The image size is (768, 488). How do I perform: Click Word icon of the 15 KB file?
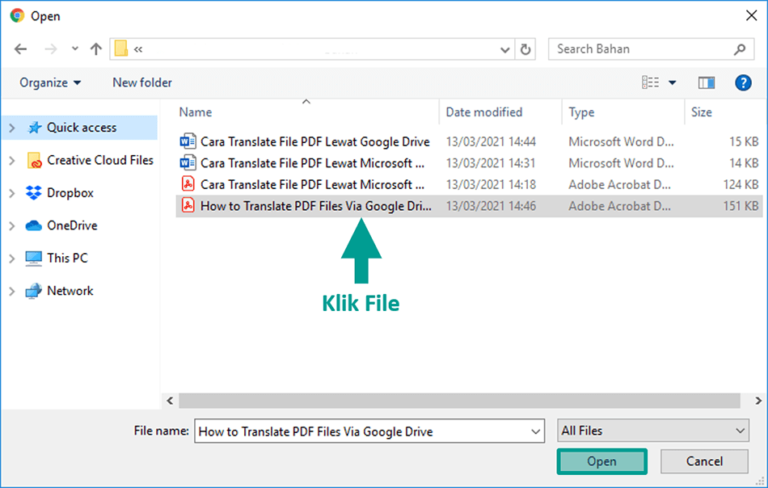(x=188, y=142)
